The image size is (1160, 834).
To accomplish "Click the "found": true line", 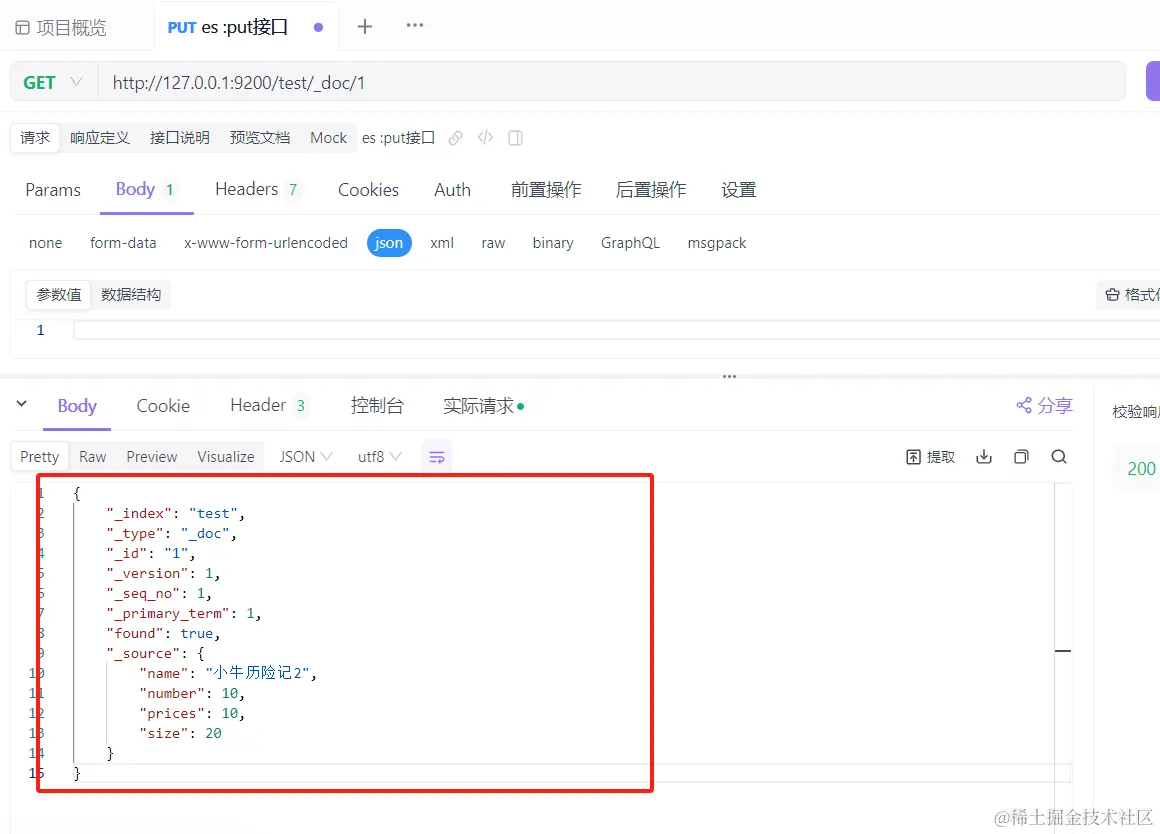I will [163, 633].
